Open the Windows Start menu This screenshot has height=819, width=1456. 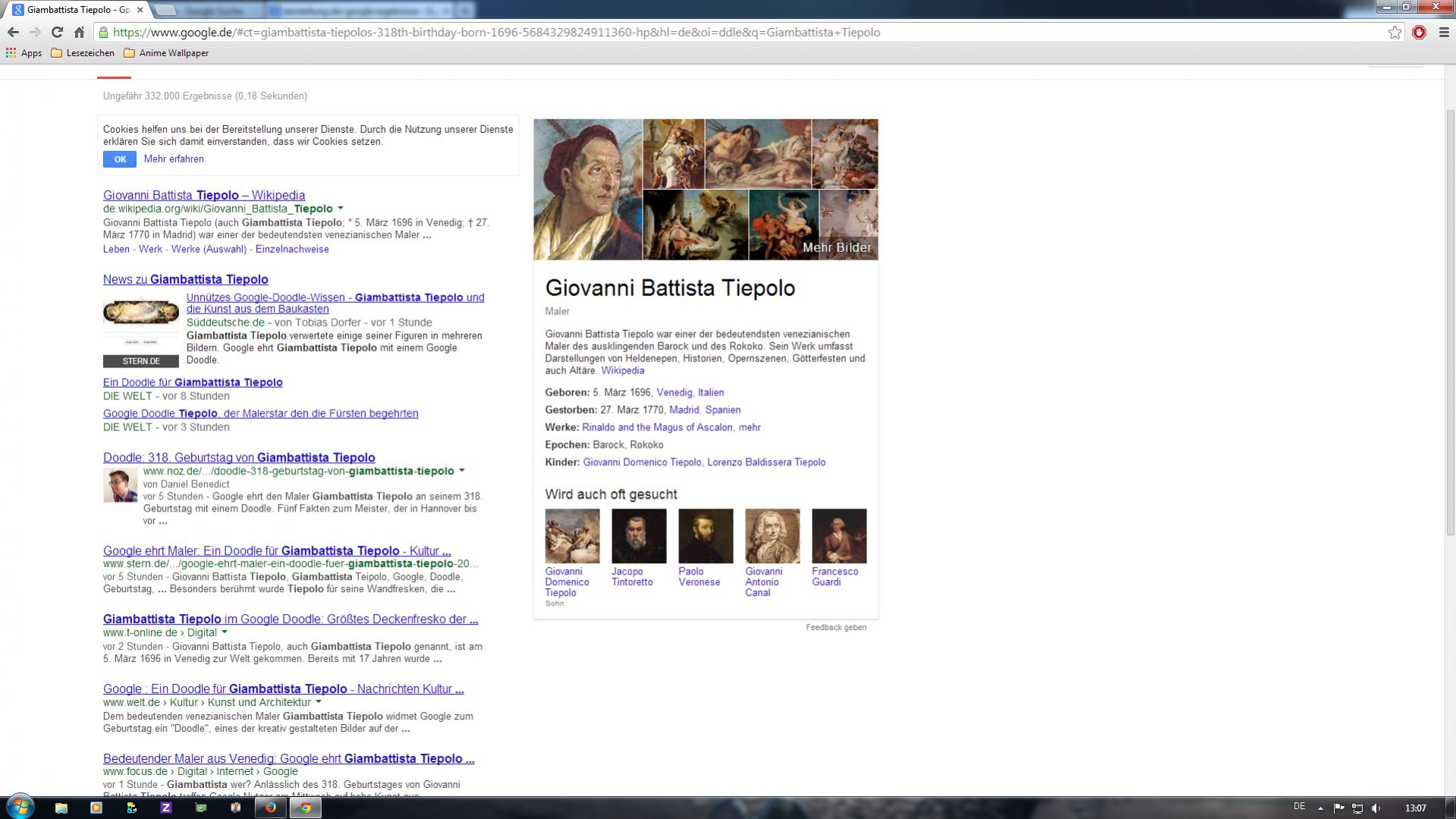tap(20, 807)
